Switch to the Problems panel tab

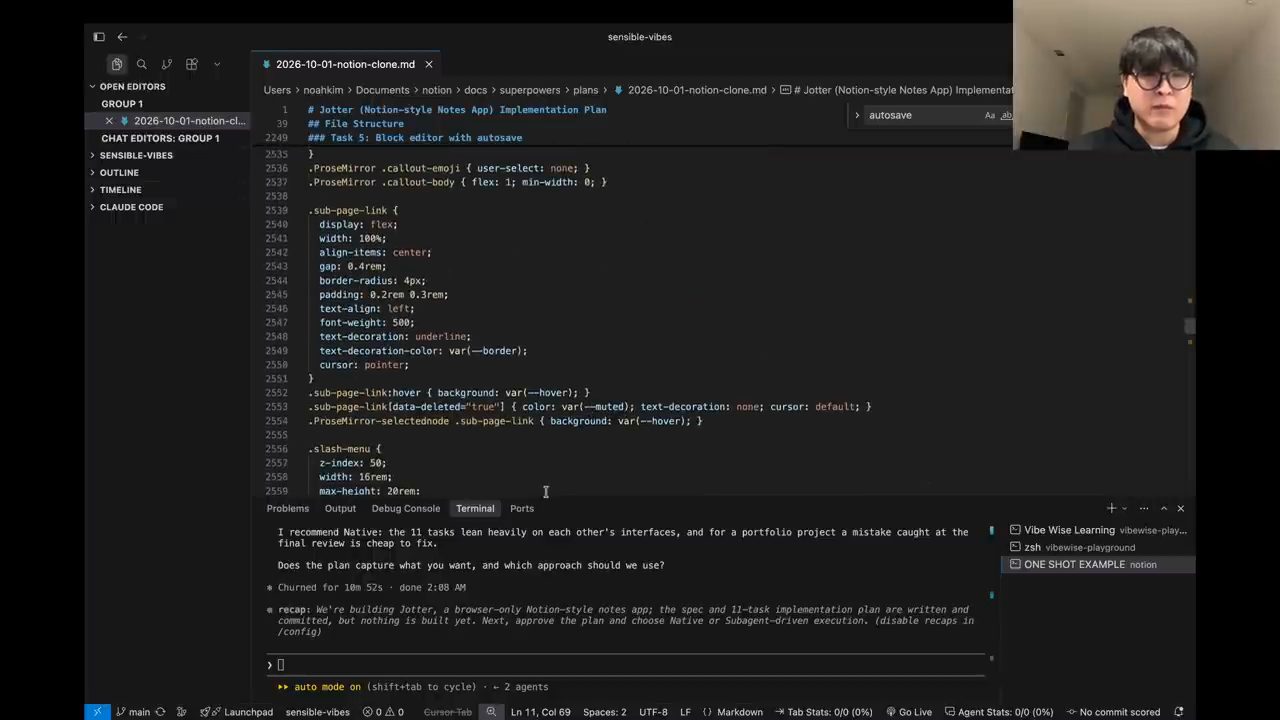click(287, 508)
